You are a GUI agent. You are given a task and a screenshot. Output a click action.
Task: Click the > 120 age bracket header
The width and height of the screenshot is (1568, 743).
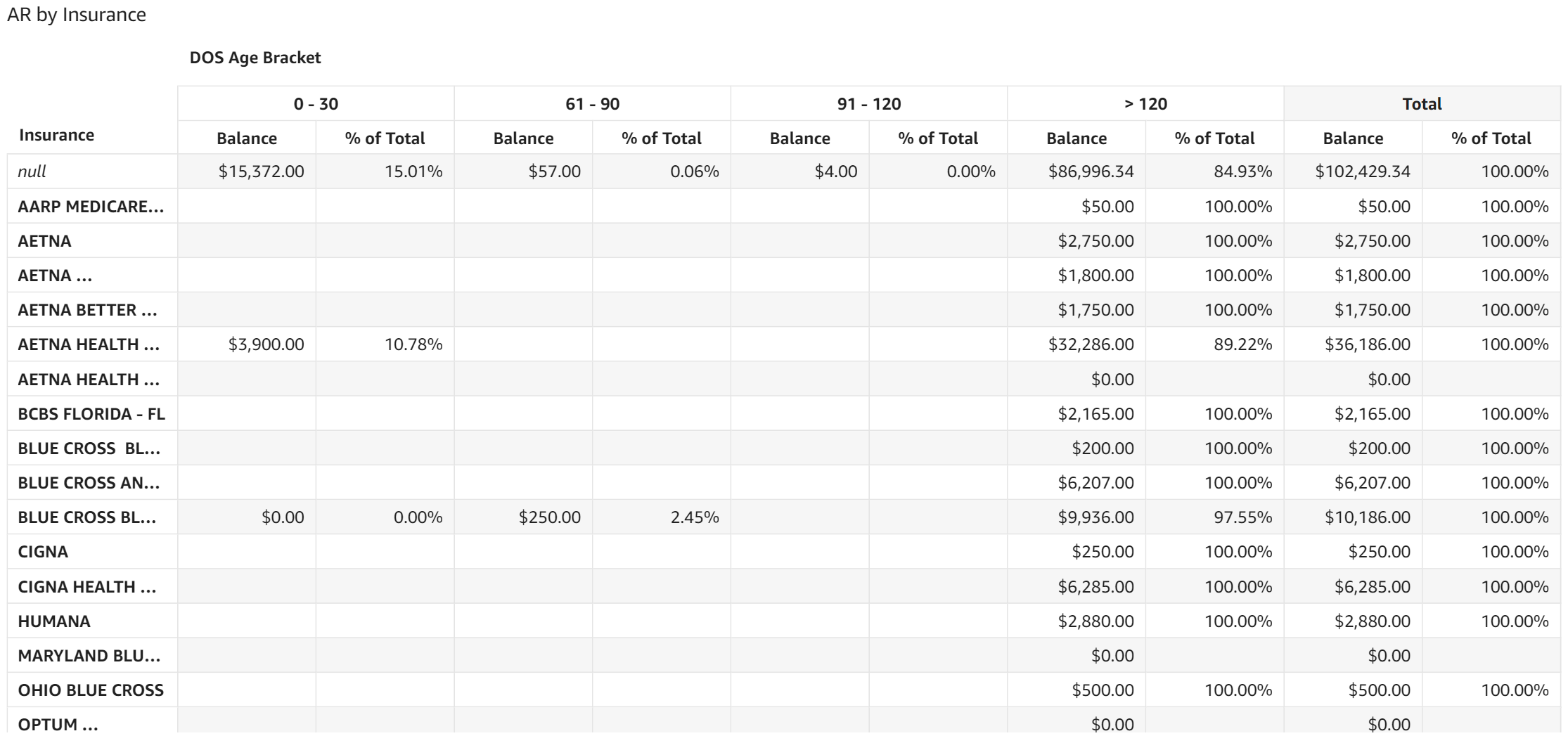[x=1145, y=104]
